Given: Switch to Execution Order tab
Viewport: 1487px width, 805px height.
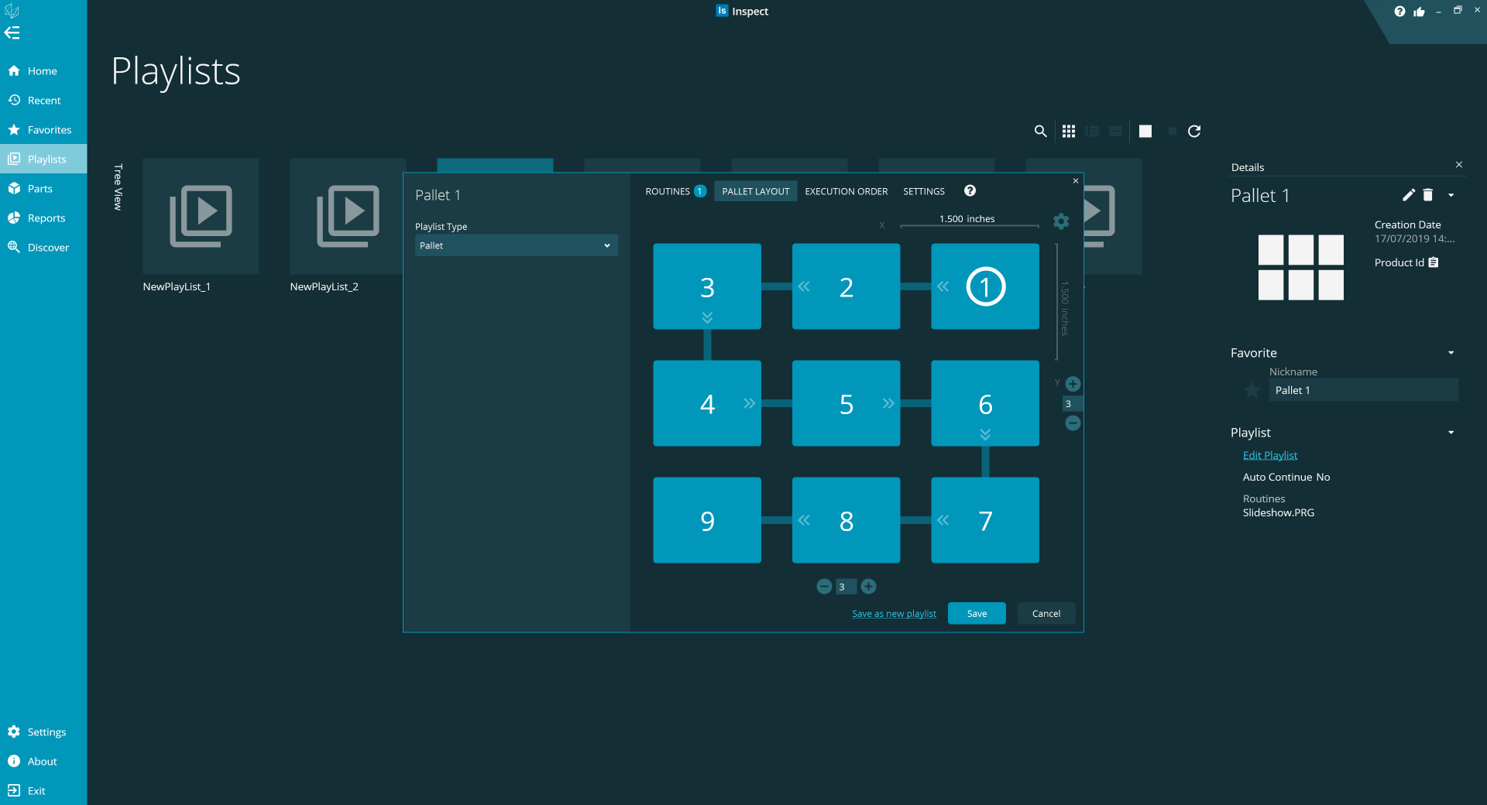Looking at the screenshot, I should click(x=846, y=191).
